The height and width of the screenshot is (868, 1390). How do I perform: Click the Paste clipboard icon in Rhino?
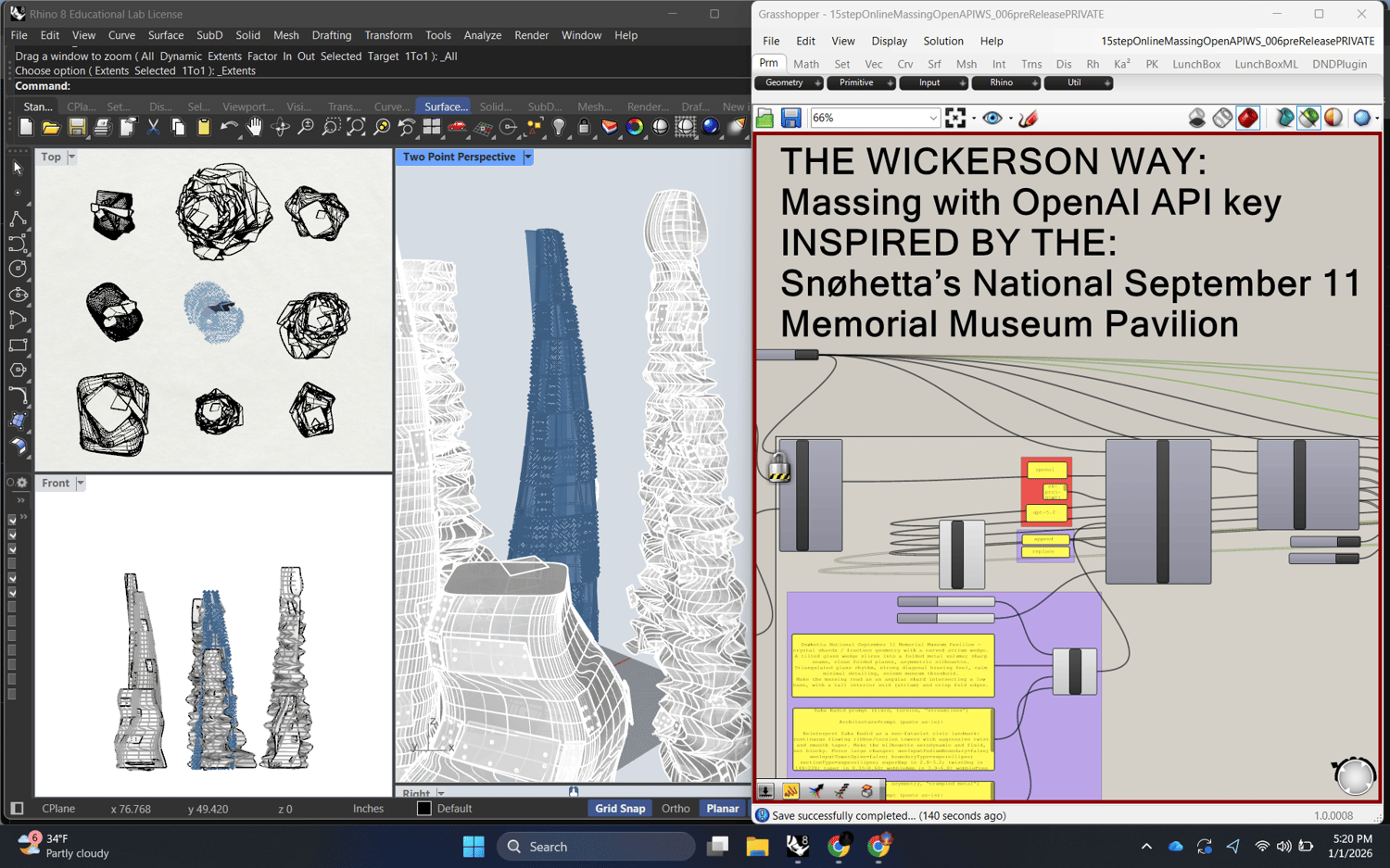204,128
